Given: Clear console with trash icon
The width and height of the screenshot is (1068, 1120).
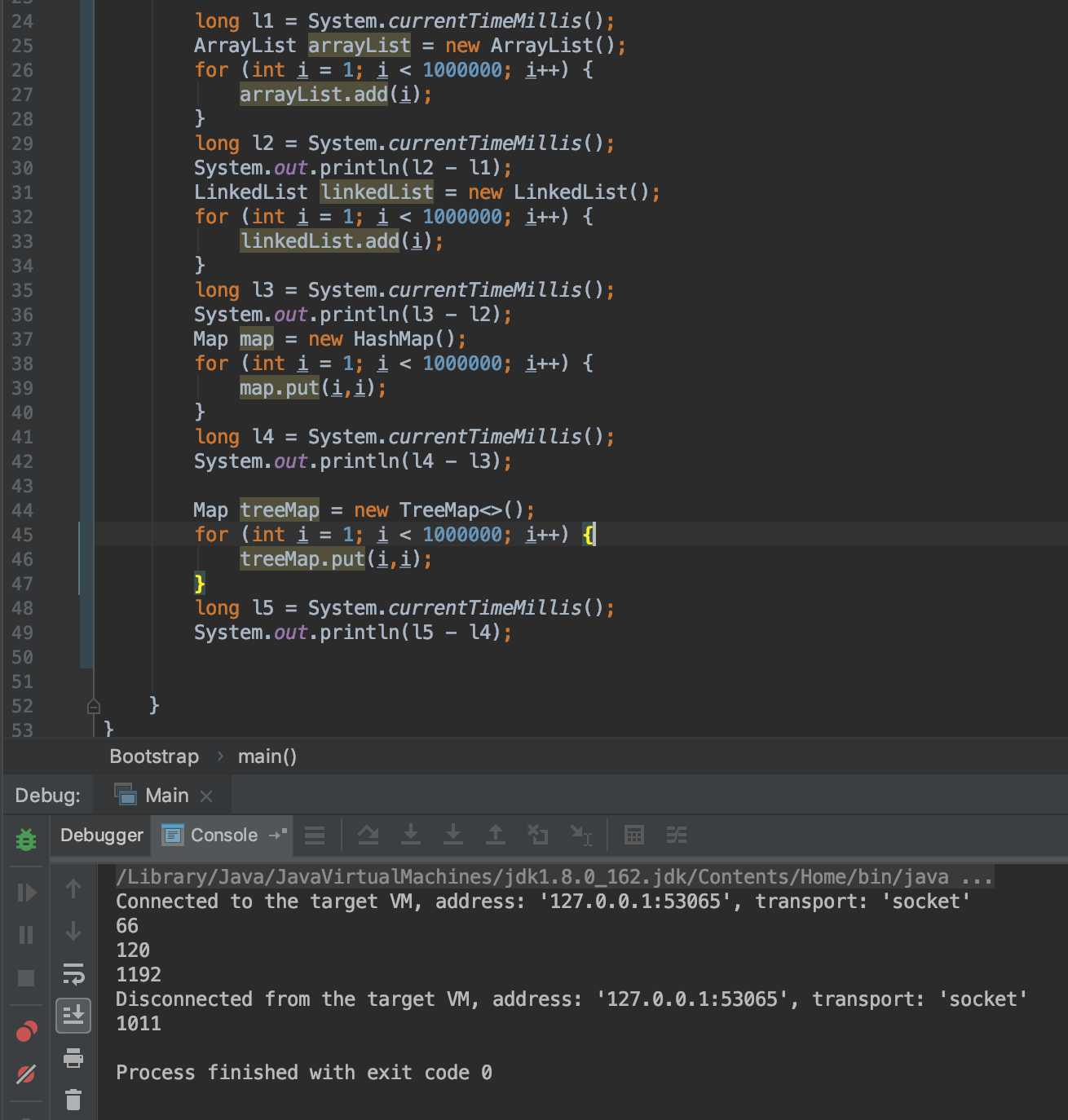Looking at the screenshot, I should pyautogui.click(x=73, y=1100).
